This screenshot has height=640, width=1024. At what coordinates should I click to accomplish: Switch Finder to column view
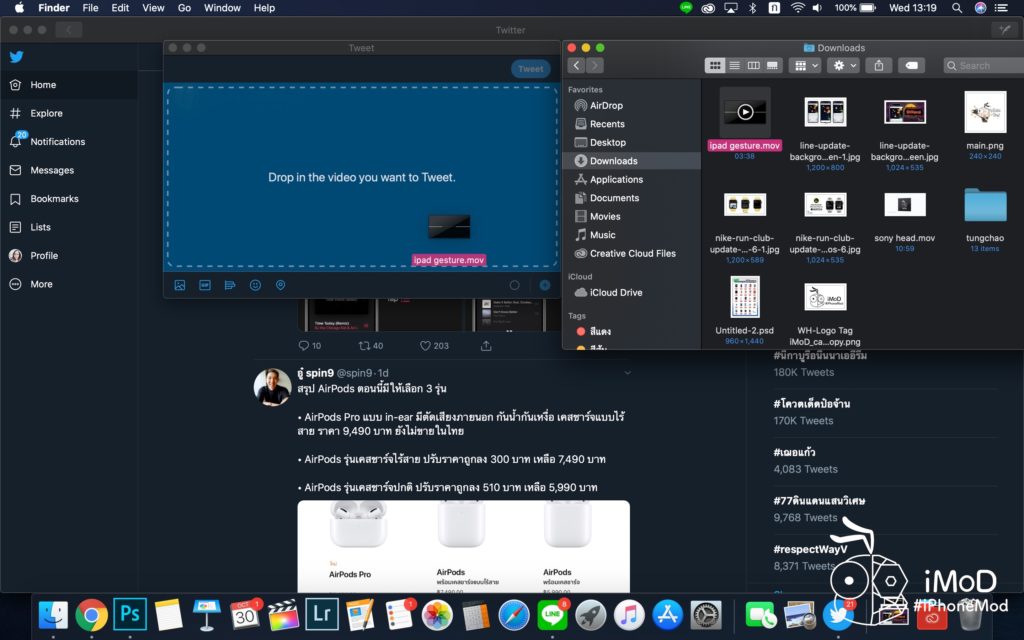754,65
